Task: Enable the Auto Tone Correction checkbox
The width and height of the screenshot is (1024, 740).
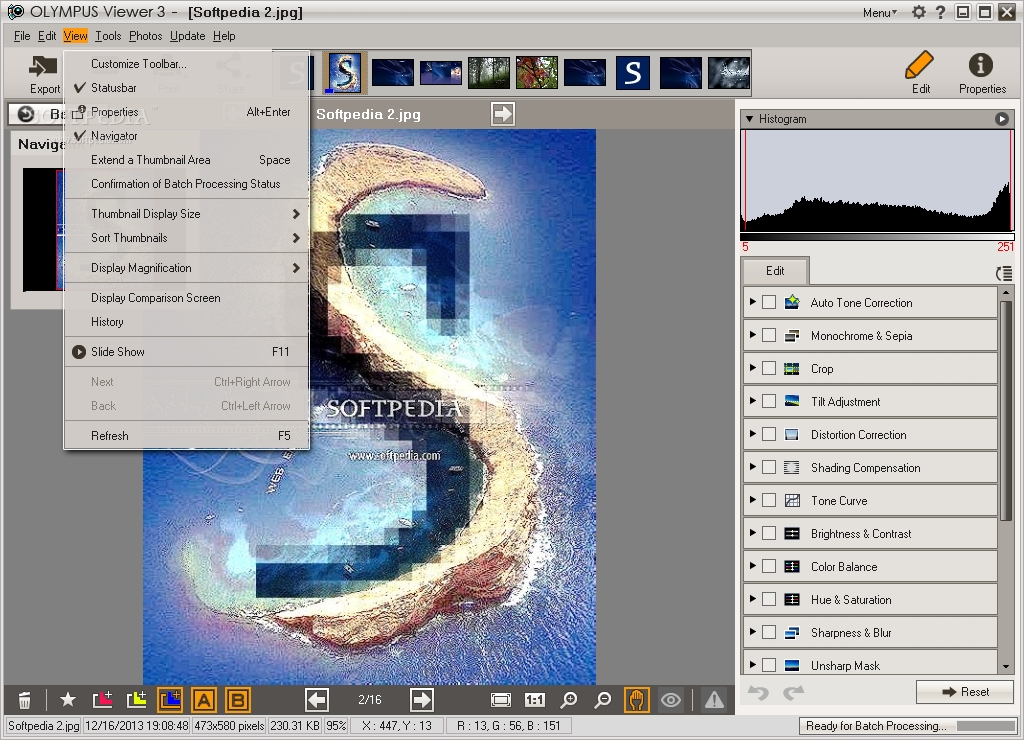Action: click(x=769, y=302)
